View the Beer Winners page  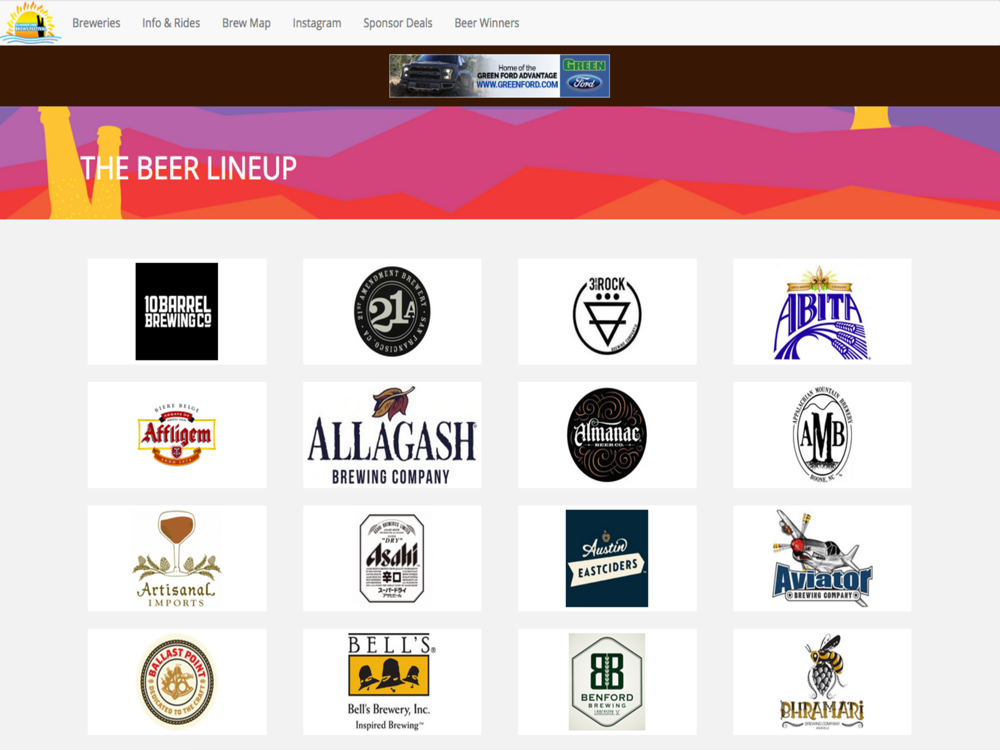[x=487, y=23]
